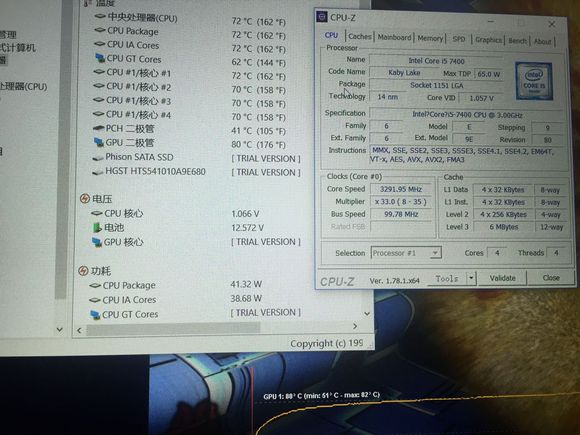
Task: Open the Memory tab in CPU-Z
Action: tap(430, 38)
